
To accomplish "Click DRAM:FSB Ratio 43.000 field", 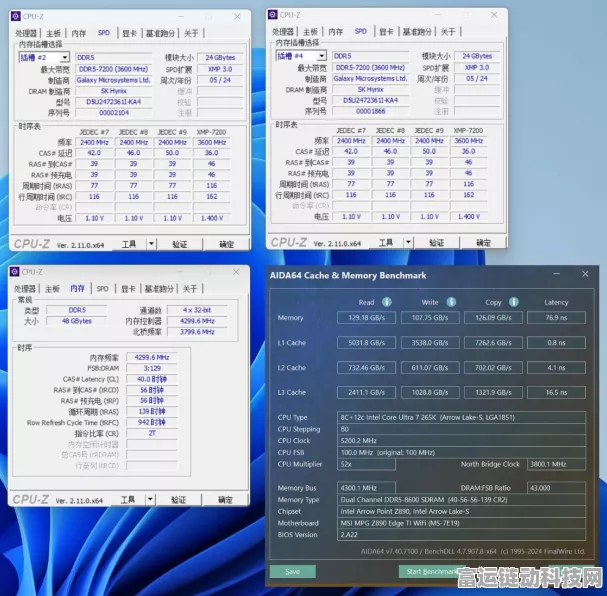I will pos(556,488).
